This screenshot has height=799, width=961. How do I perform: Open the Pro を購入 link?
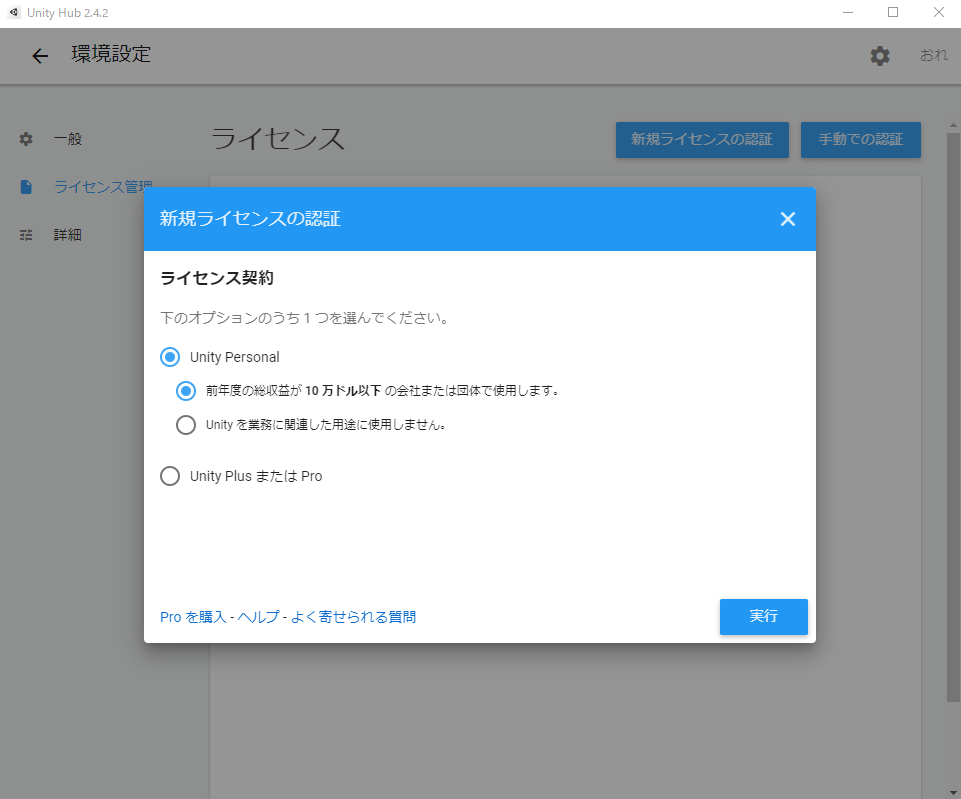pos(193,617)
